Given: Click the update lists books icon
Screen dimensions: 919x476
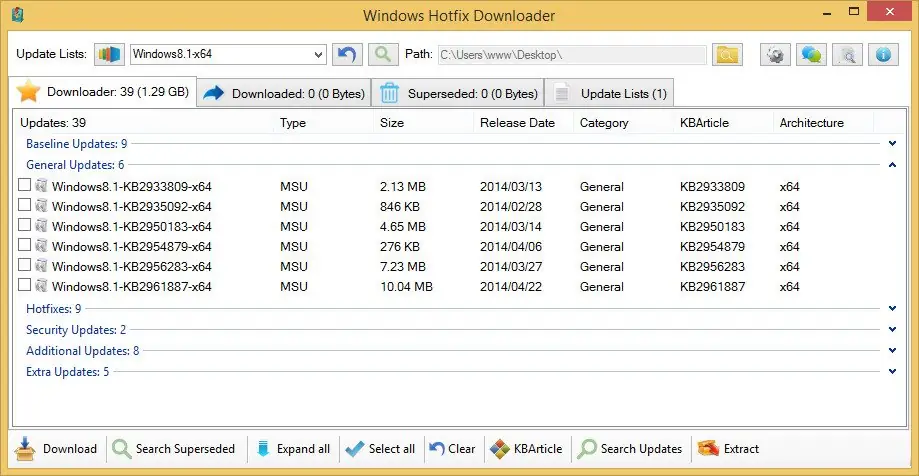Looking at the screenshot, I should (x=109, y=54).
